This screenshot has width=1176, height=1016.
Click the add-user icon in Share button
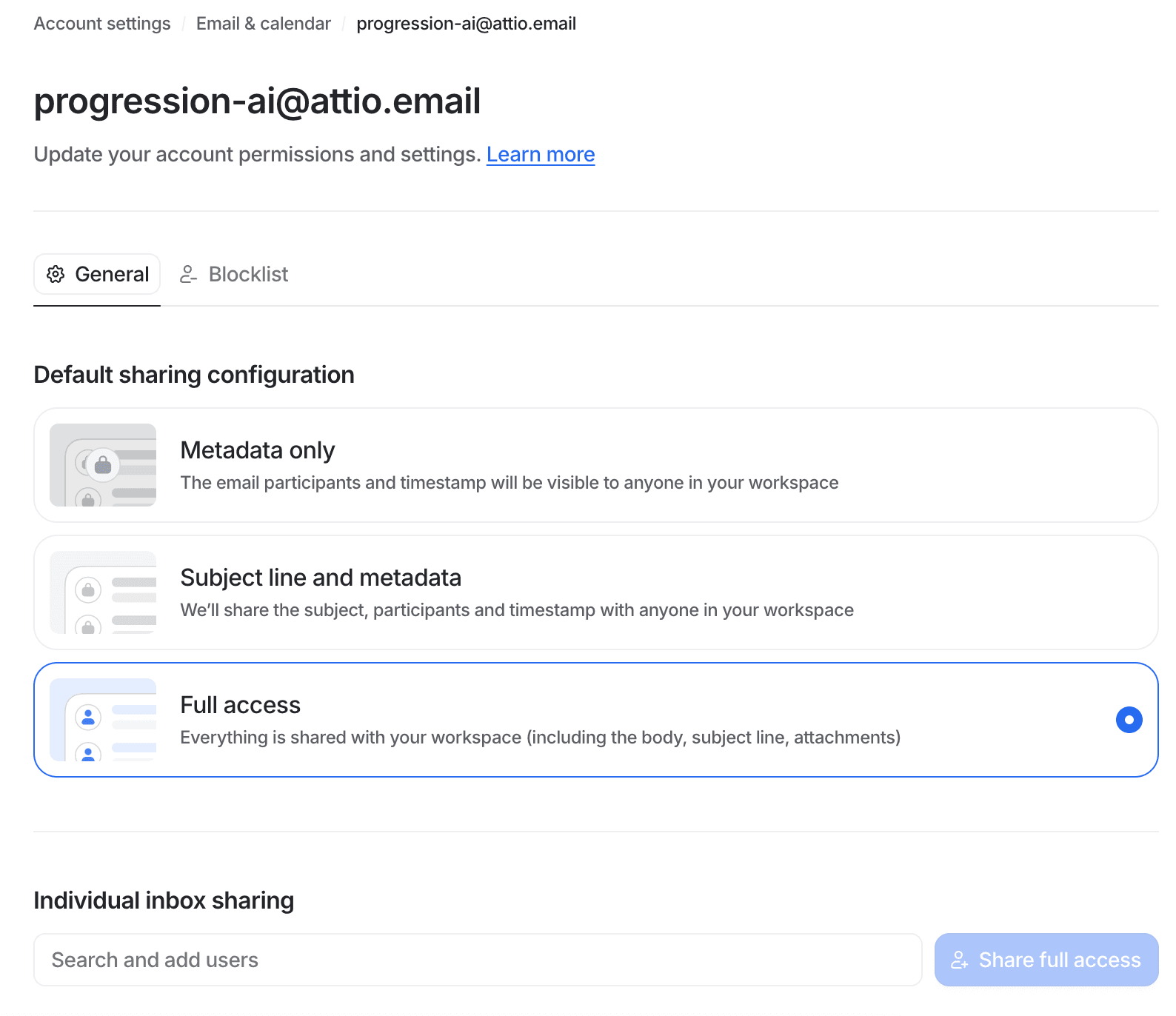pos(960,960)
